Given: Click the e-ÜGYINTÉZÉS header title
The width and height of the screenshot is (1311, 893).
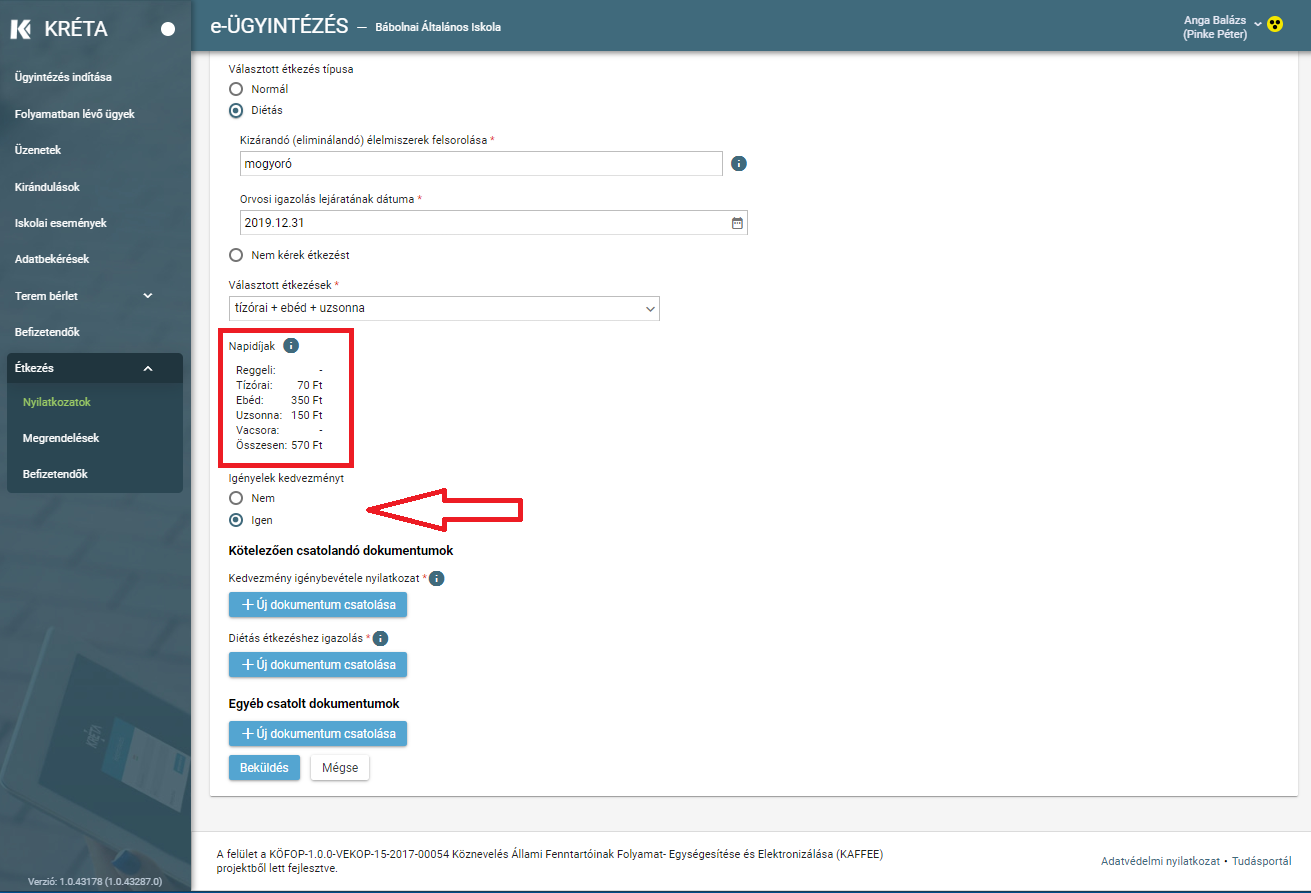Looking at the screenshot, I should (279, 26).
